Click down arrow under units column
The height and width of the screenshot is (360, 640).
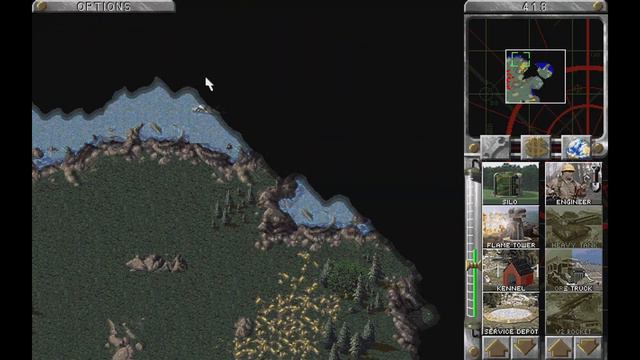[x=588, y=348]
